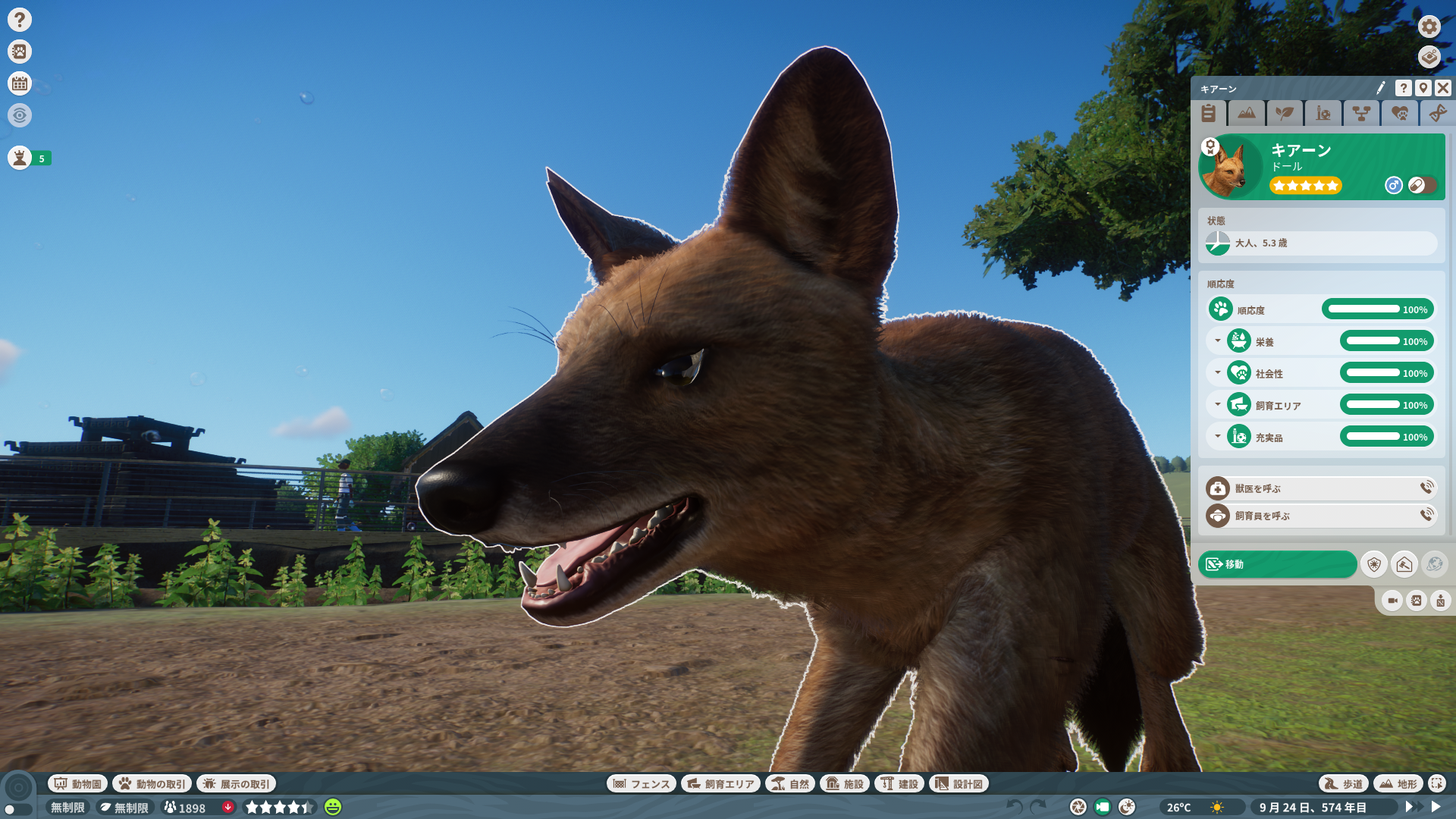Switch to the DNA genetics tab
This screenshot has height=819, width=1456.
(1437, 113)
